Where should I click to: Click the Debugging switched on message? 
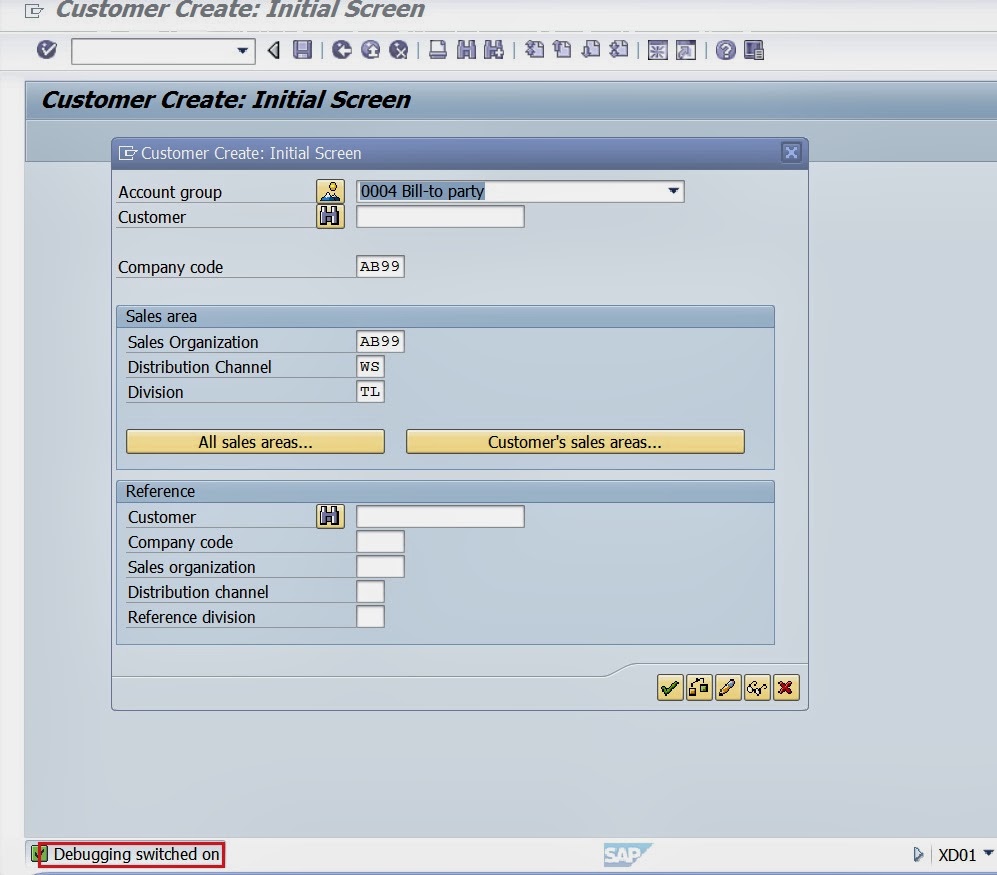coord(137,854)
